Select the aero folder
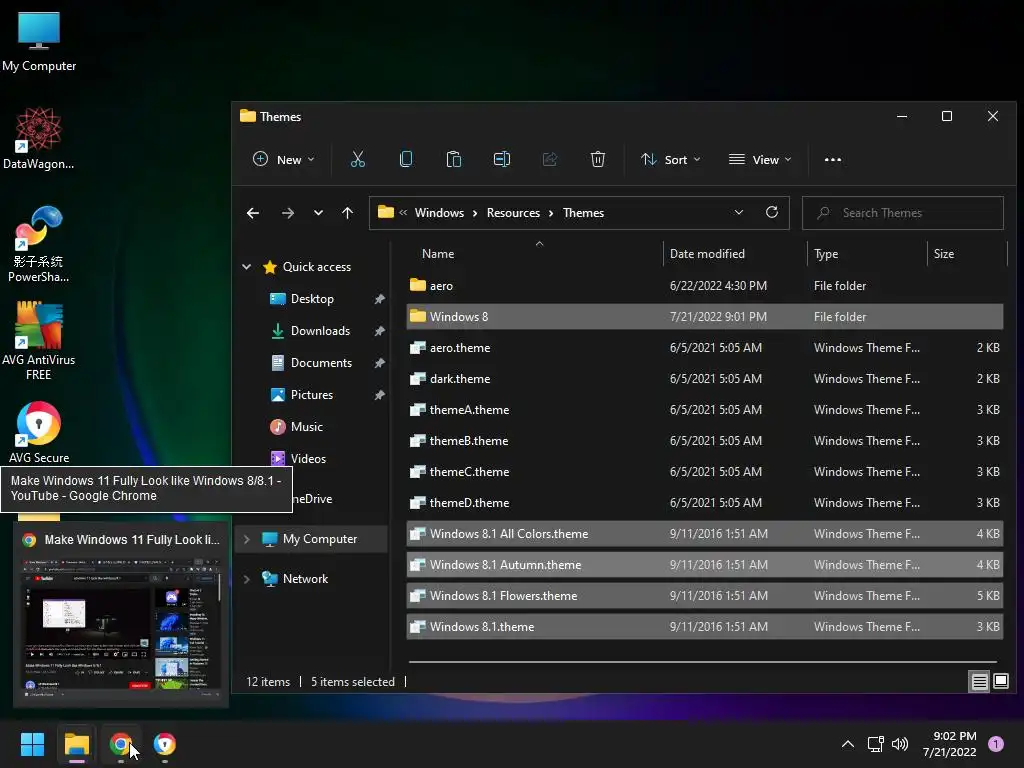 pos(705,285)
